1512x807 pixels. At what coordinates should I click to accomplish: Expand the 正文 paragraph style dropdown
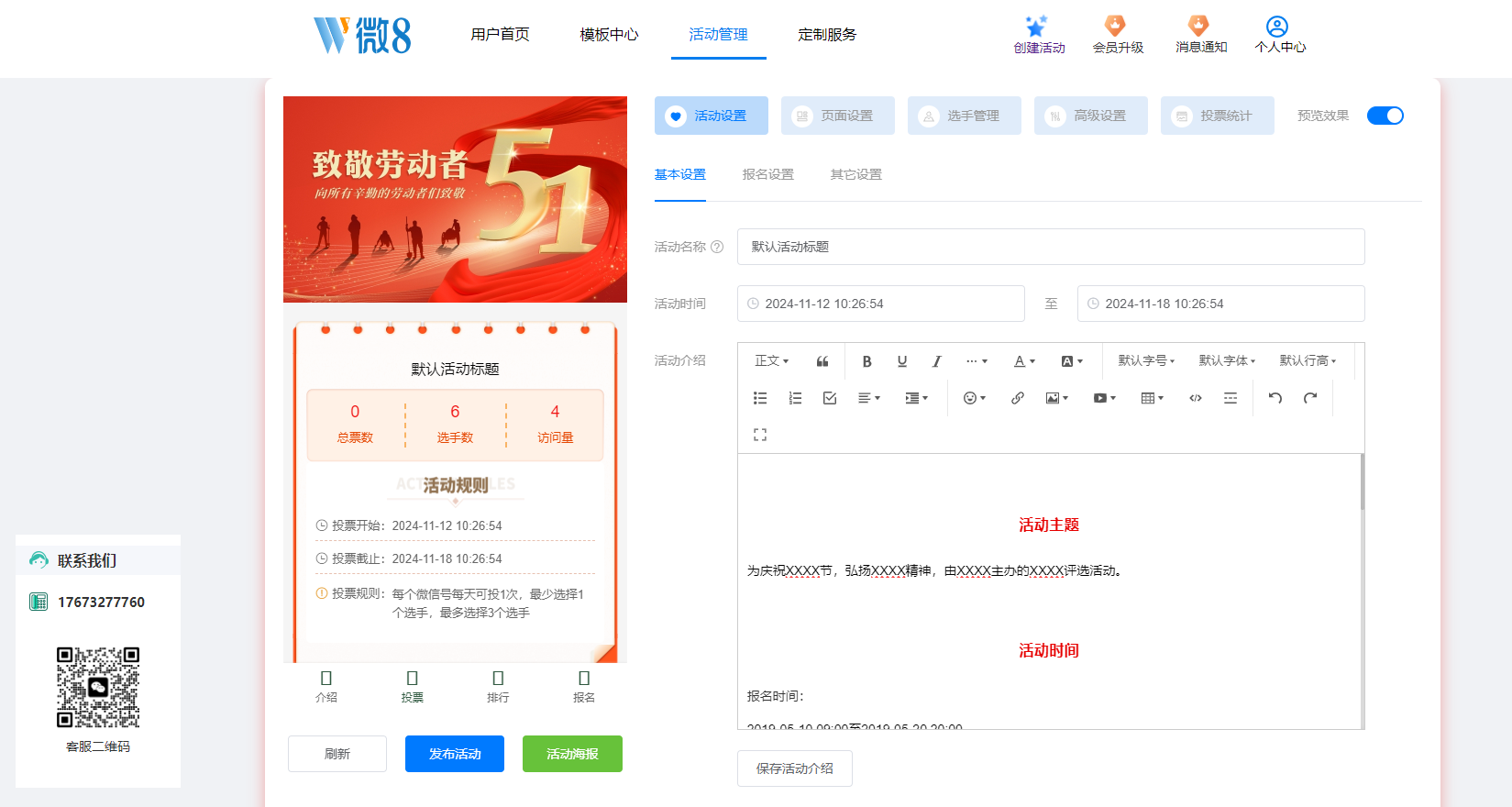771,361
